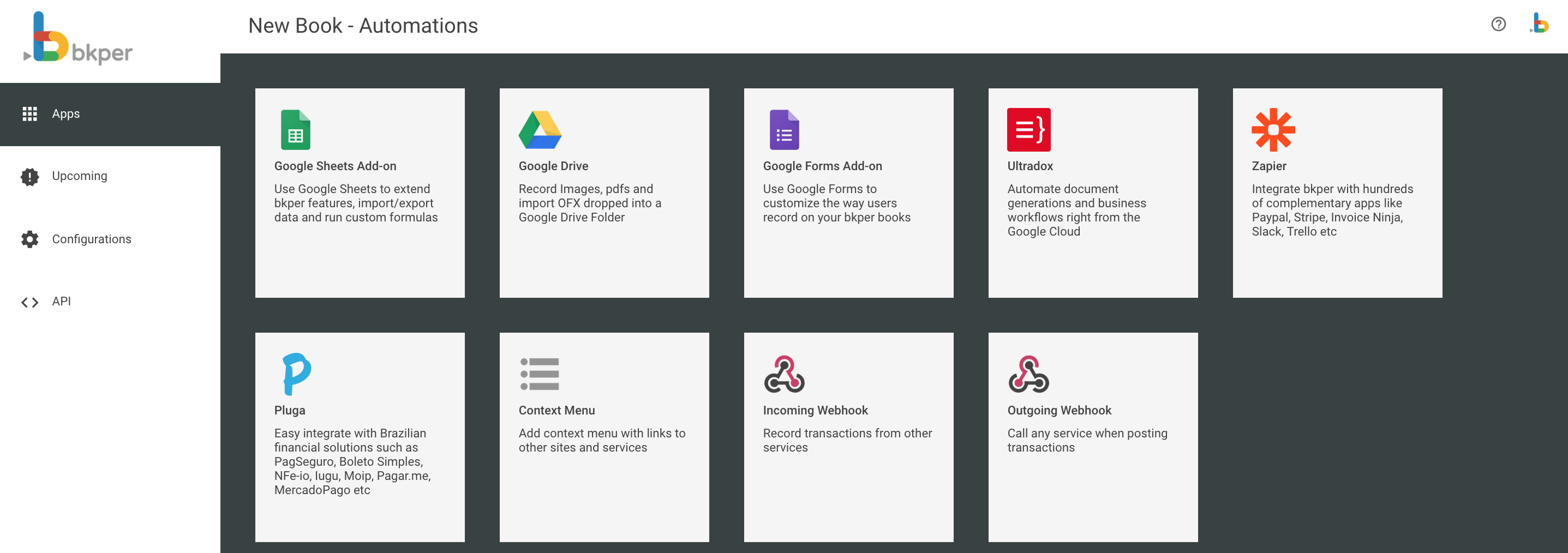Viewport: 1568px width, 553px height.
Task: Open Configurations in the sidebar
Action: (91, 239)
